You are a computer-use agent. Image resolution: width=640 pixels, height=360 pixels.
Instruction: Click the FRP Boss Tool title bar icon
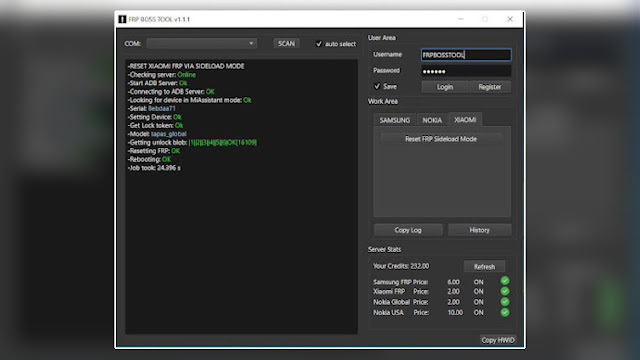click(x=122, y=19)
